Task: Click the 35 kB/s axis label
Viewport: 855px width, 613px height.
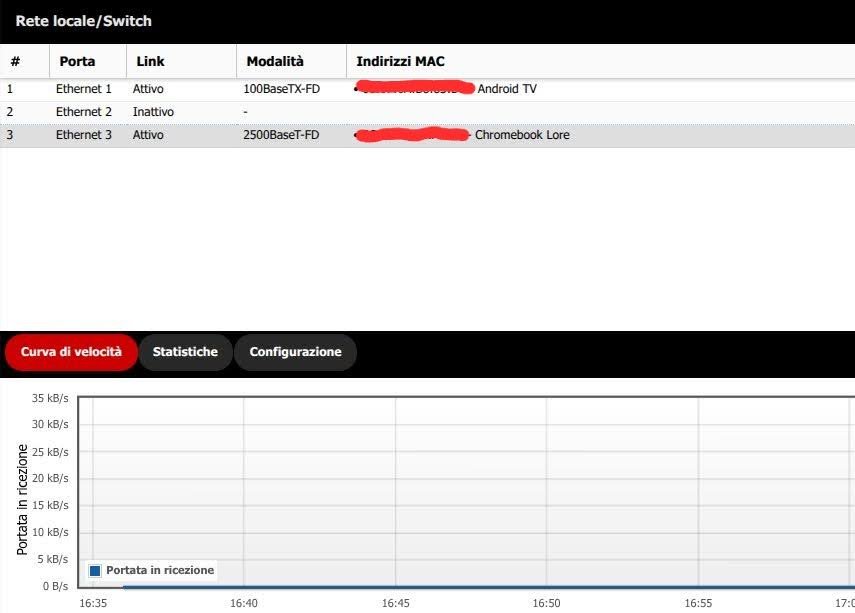Action: tap(50, 398)
